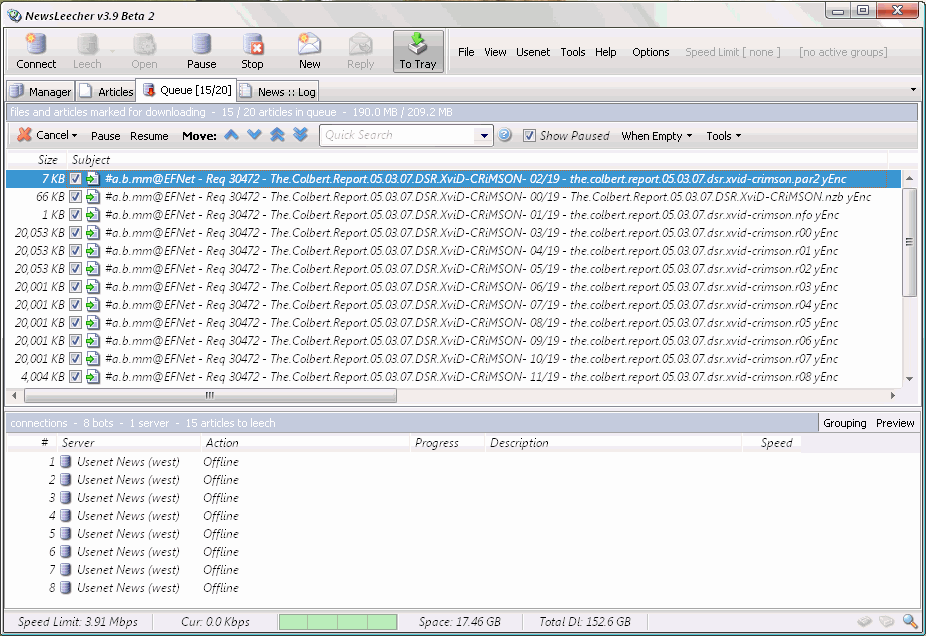This screenshot has width=926, height=636.
Task: Click in the Quick Search input field
Action: click(399, 135)
